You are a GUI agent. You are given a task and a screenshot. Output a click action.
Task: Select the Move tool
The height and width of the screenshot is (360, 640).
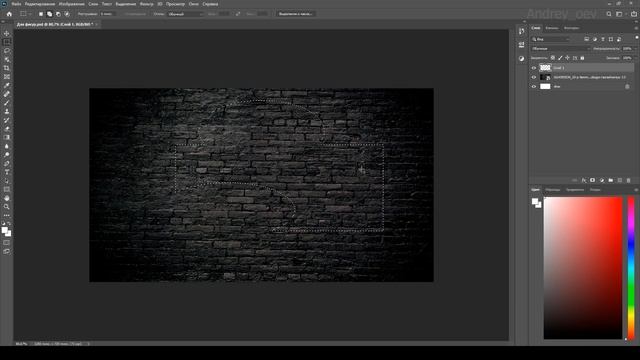[7, 33]
